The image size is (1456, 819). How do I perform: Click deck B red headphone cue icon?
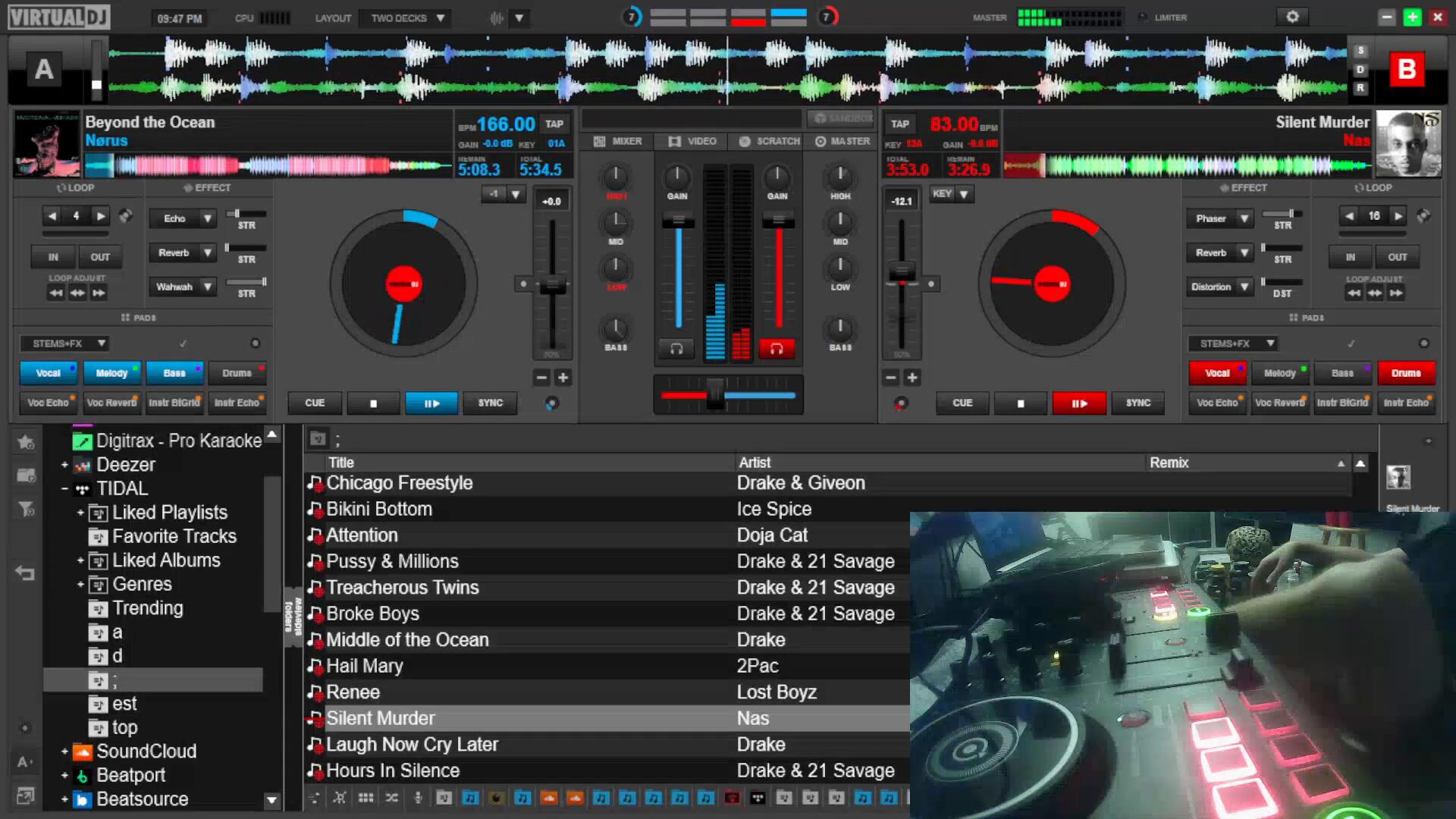[777, 349]
